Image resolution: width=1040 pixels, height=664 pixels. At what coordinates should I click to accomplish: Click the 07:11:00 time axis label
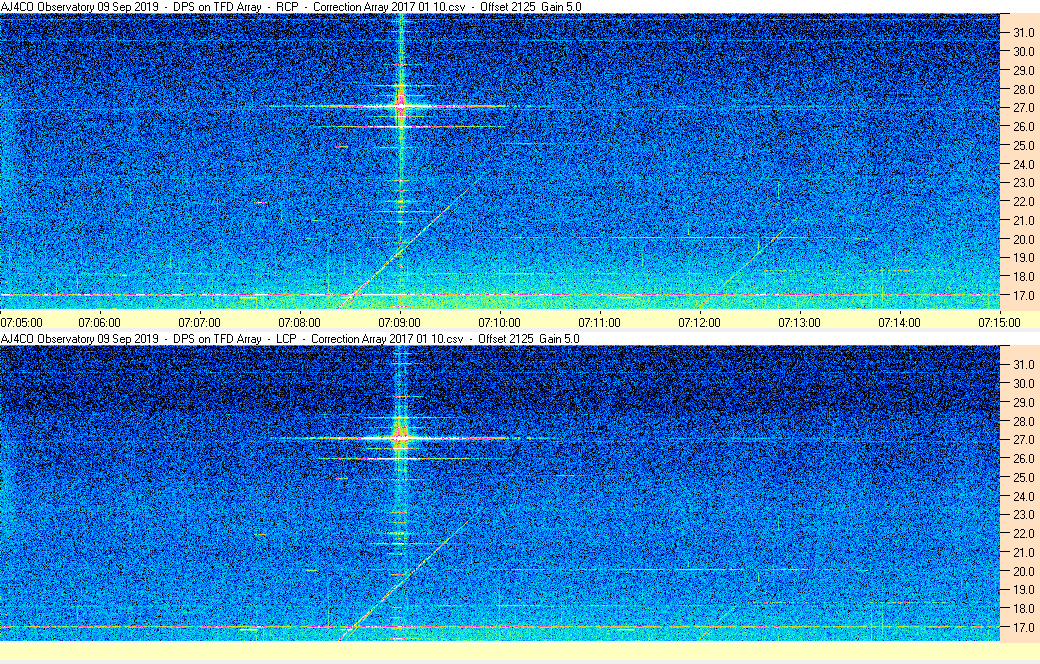click(x=600, y=323)
